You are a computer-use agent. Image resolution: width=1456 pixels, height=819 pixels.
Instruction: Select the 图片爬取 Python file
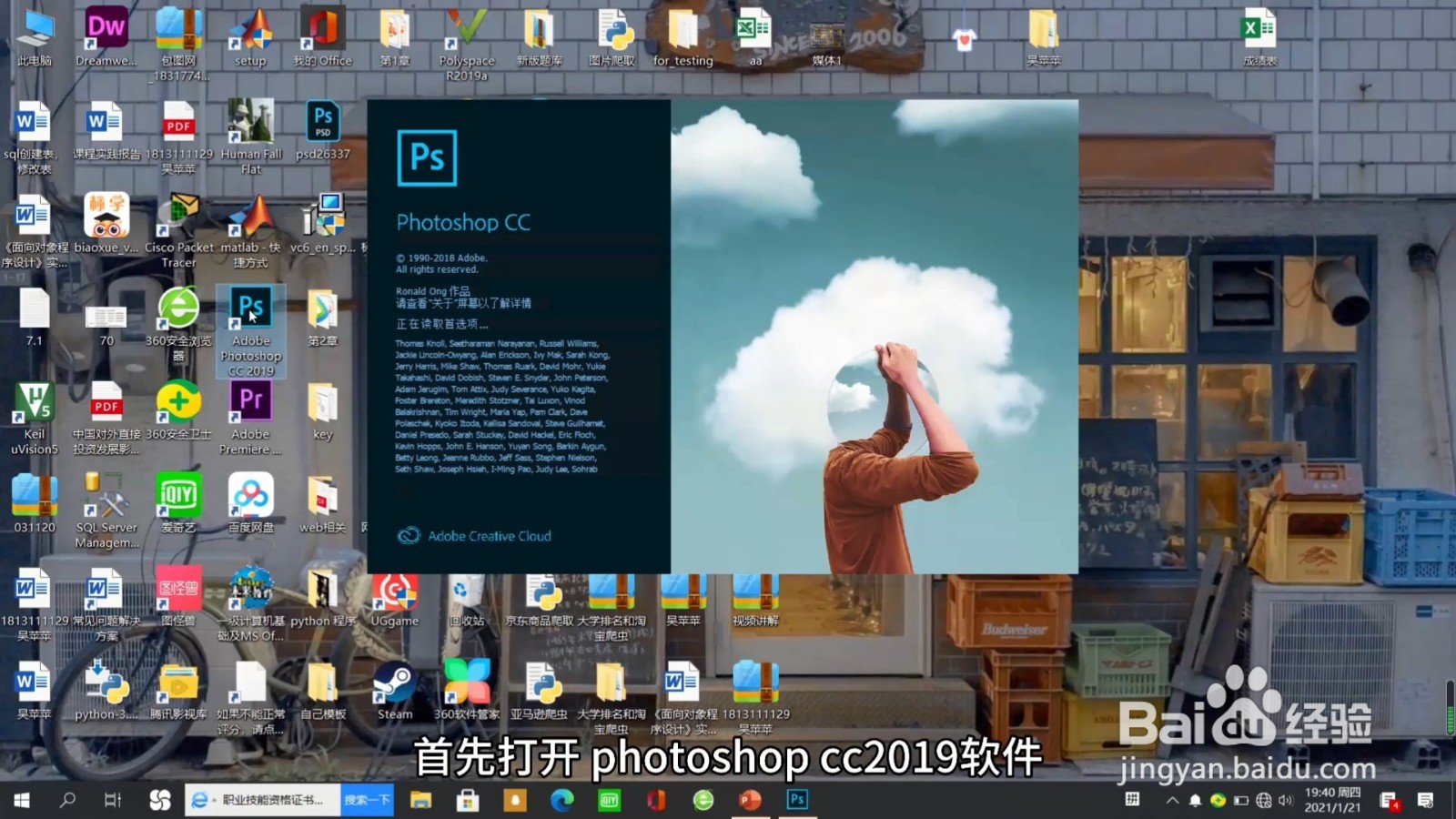point(612,37)
